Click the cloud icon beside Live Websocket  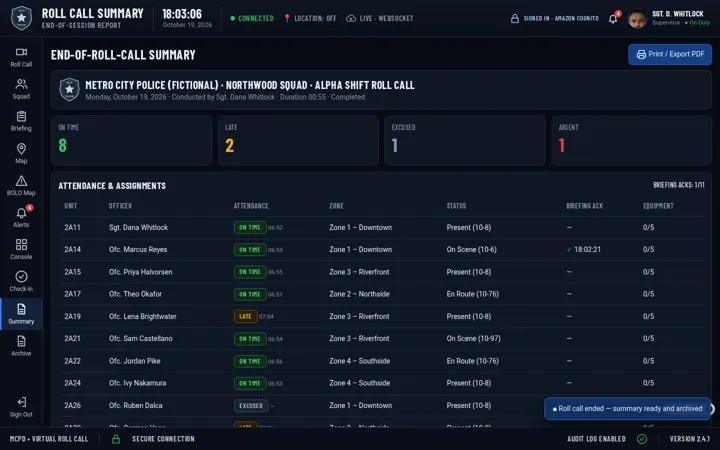(351, 18)
